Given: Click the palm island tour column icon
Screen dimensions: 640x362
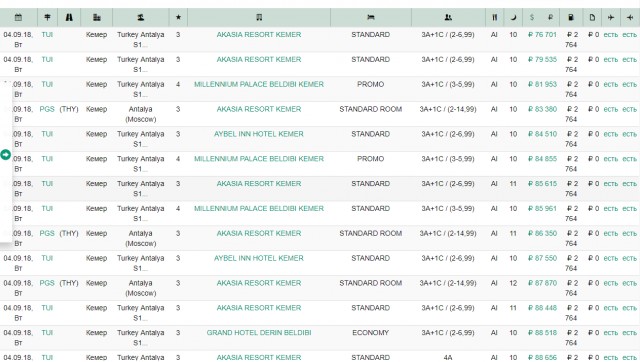Looking at the screenshot, I should click(x=140, y=17).
